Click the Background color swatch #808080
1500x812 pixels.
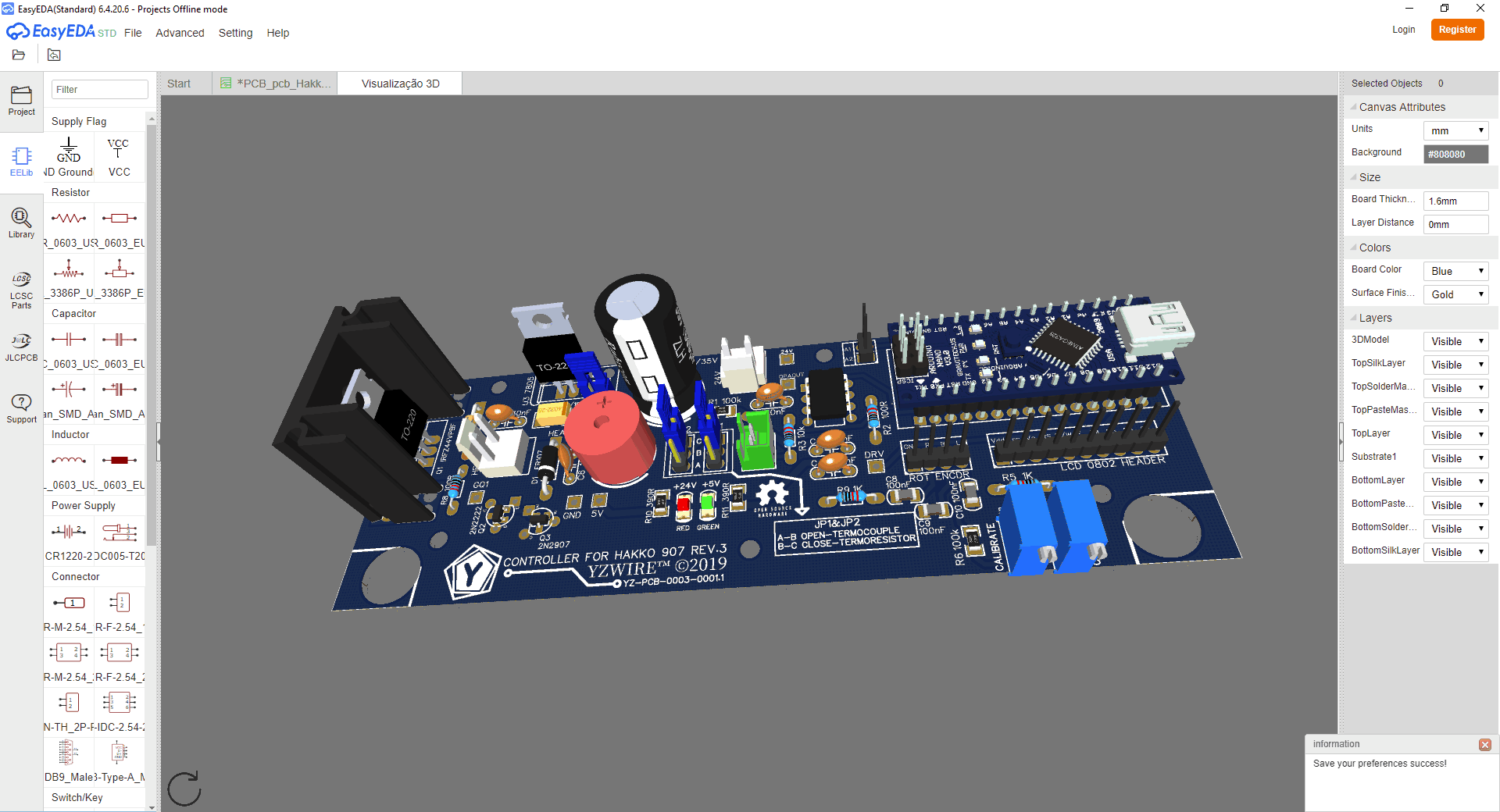click(x=1455, y=154)
